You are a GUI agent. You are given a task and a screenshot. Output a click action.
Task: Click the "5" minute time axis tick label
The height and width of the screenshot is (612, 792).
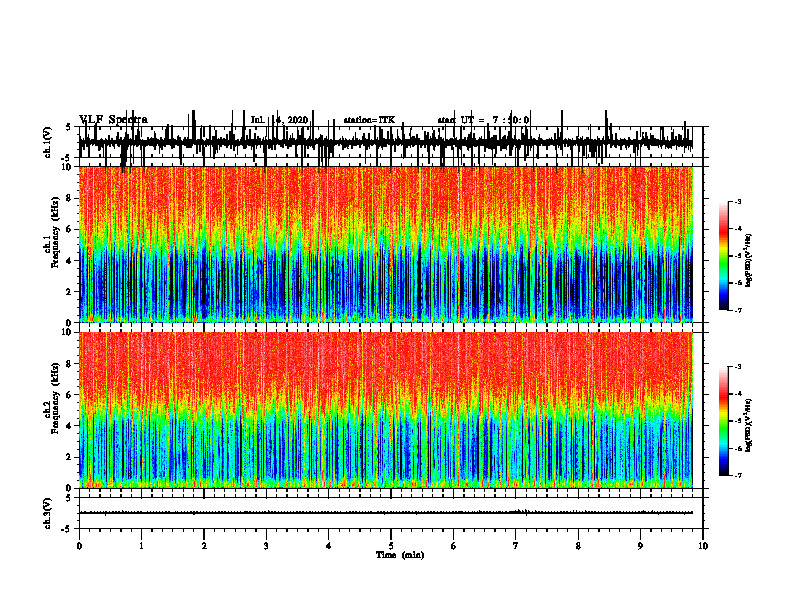tap(391, 546)
